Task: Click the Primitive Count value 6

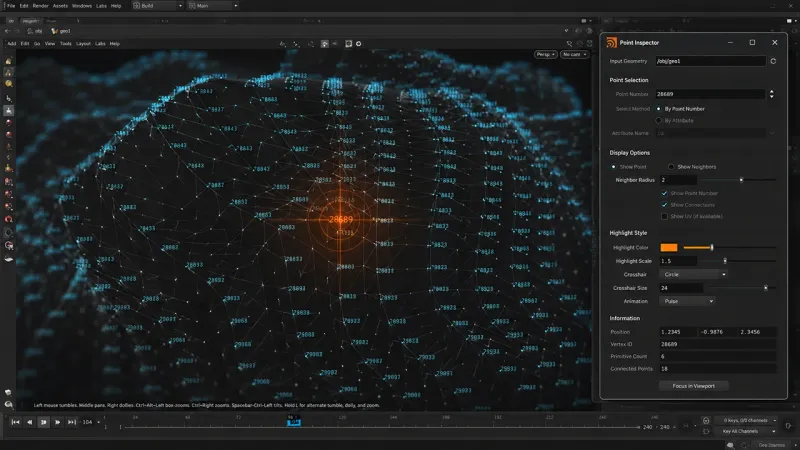Action: (663, 357)
